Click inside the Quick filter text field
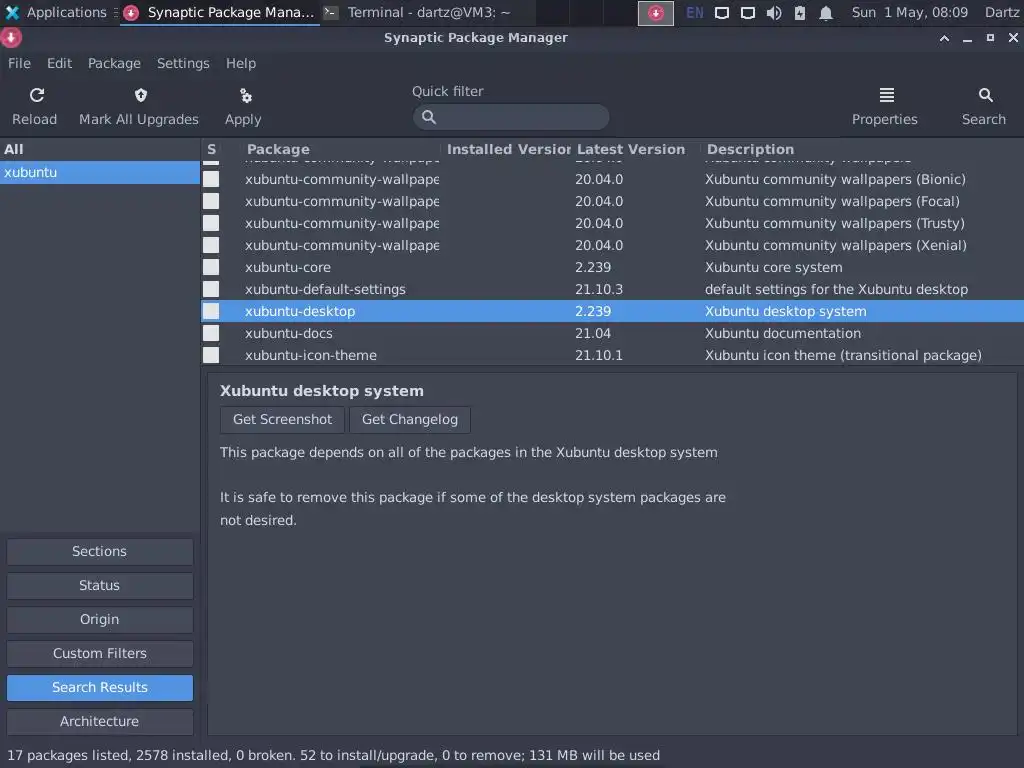1024x768 pixels. tap(511, 117)
